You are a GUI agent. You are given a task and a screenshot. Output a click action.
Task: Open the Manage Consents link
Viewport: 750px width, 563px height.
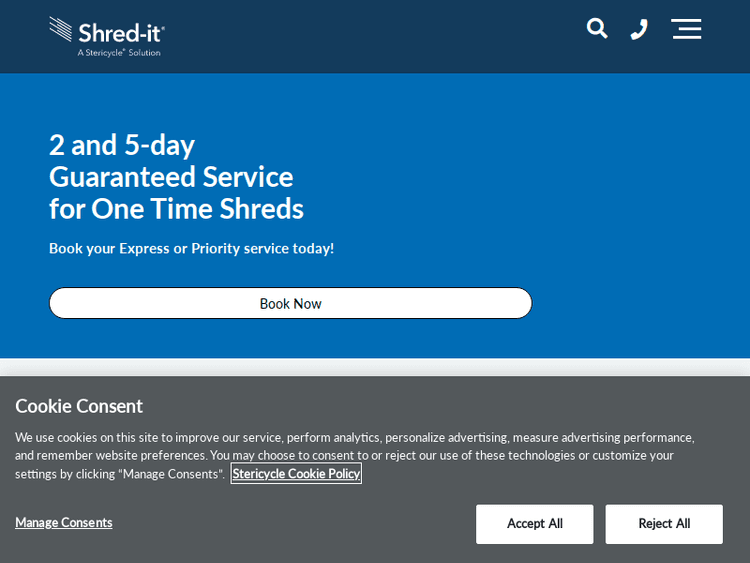coord(64,522)
